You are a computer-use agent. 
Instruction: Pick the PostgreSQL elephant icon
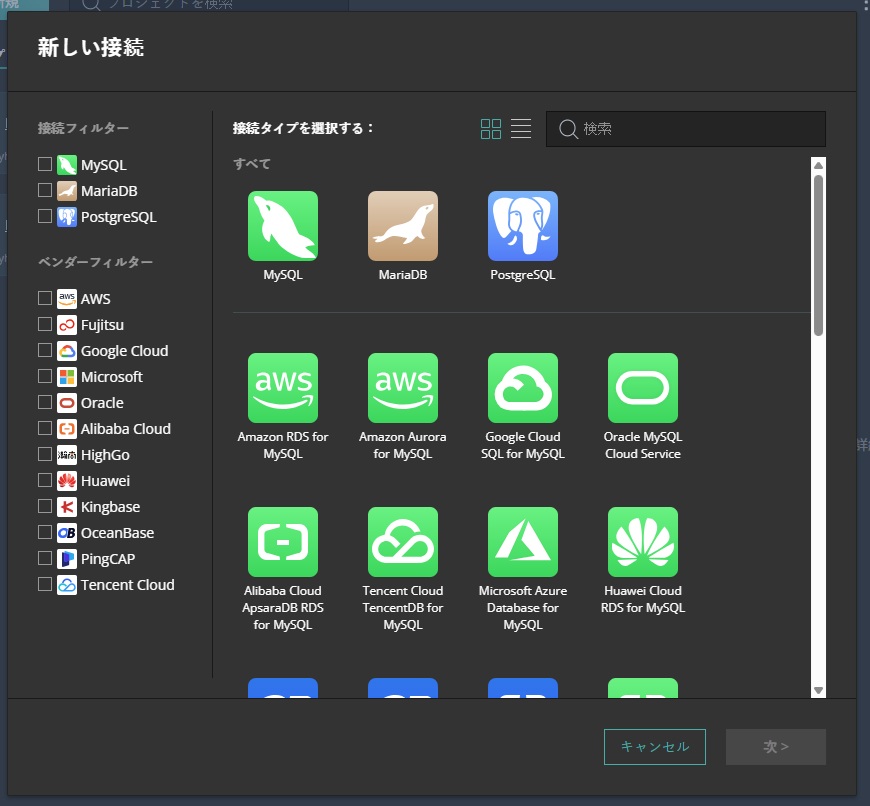click(522, 226)
